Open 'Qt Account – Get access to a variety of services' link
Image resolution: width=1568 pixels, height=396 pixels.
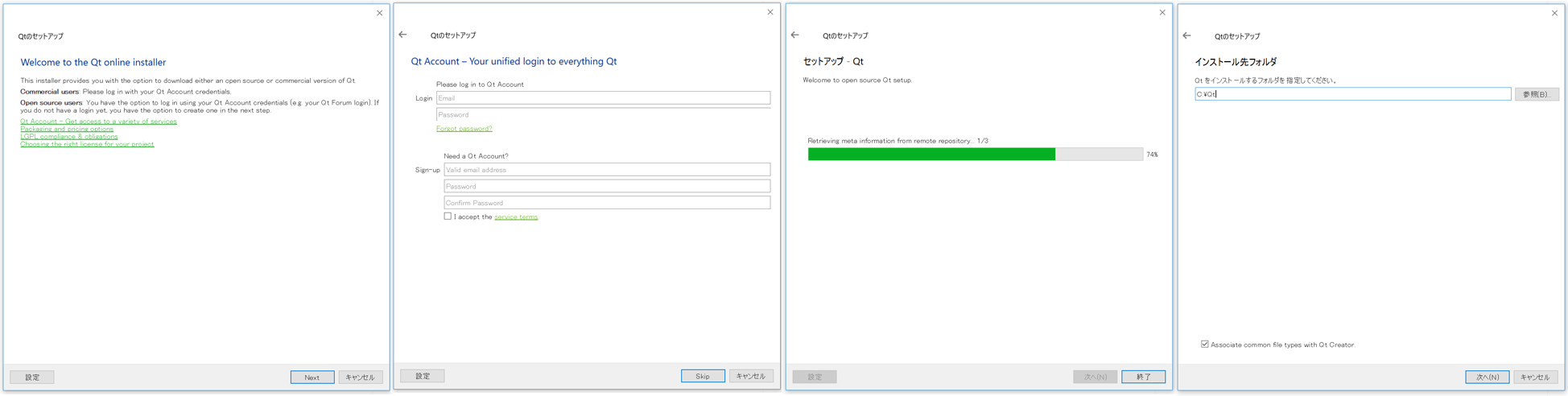point(98,122)
